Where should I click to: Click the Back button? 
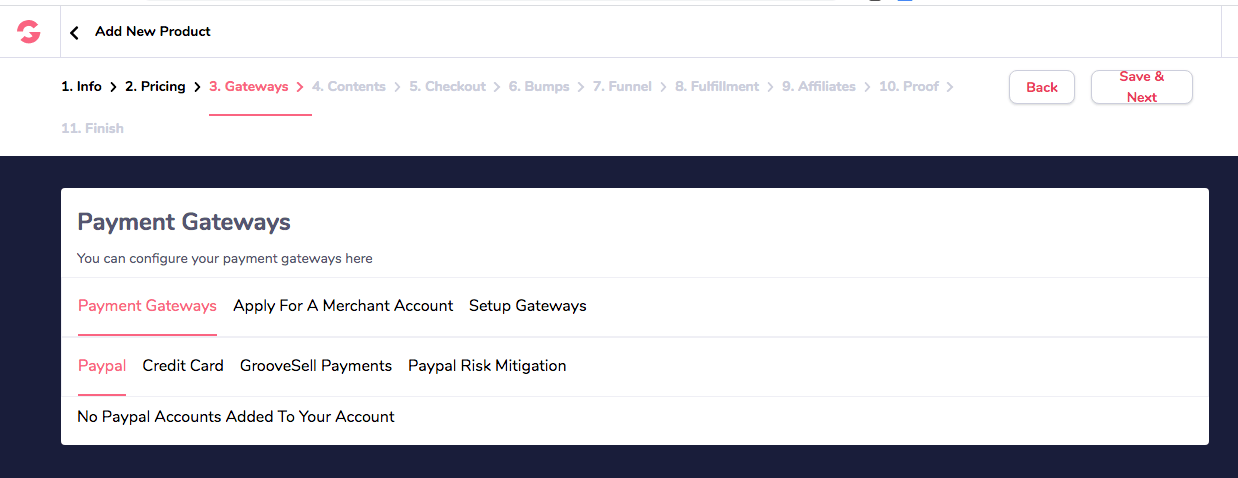1041,87
